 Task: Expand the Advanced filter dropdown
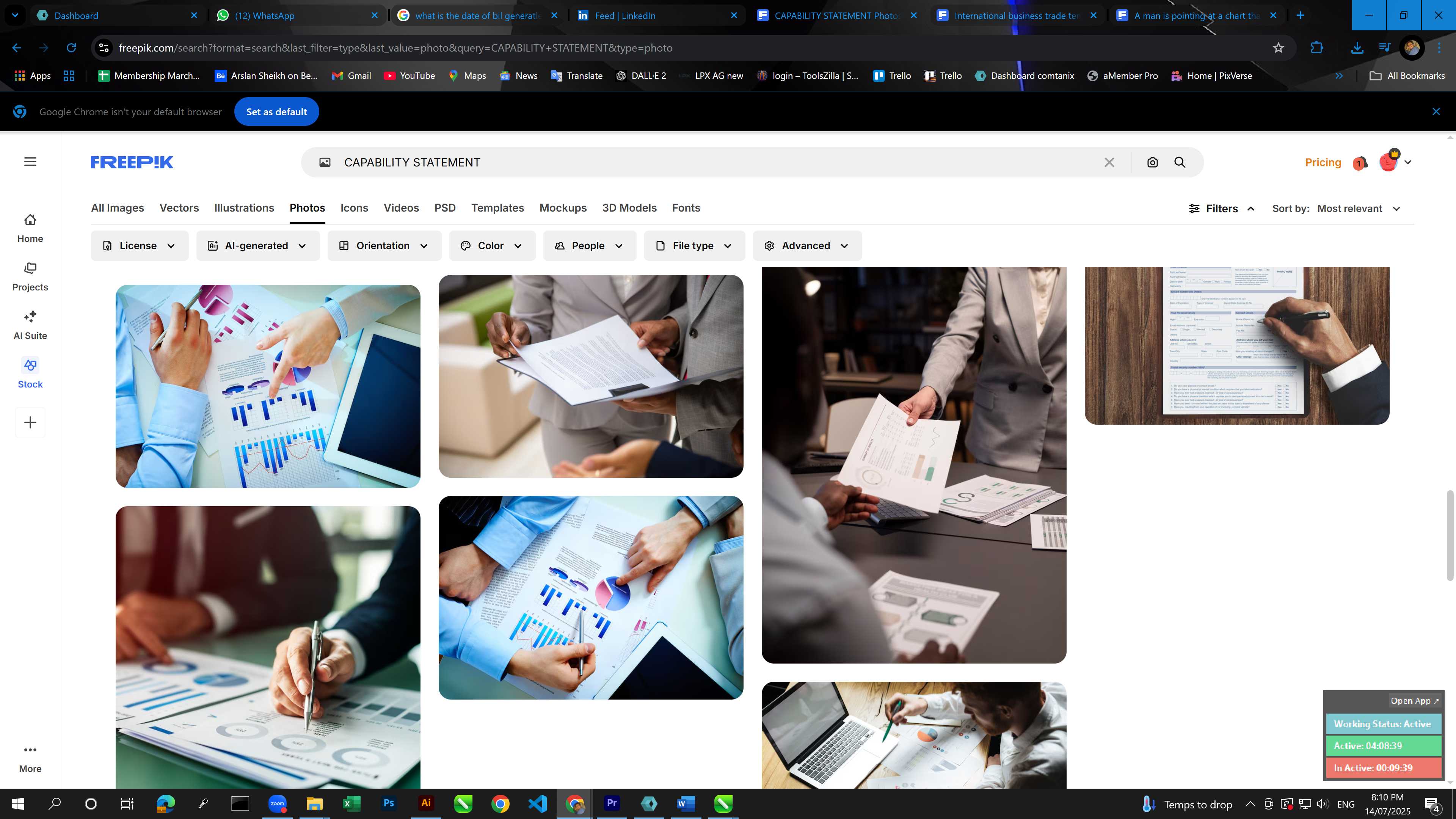[x=807, y=245]
